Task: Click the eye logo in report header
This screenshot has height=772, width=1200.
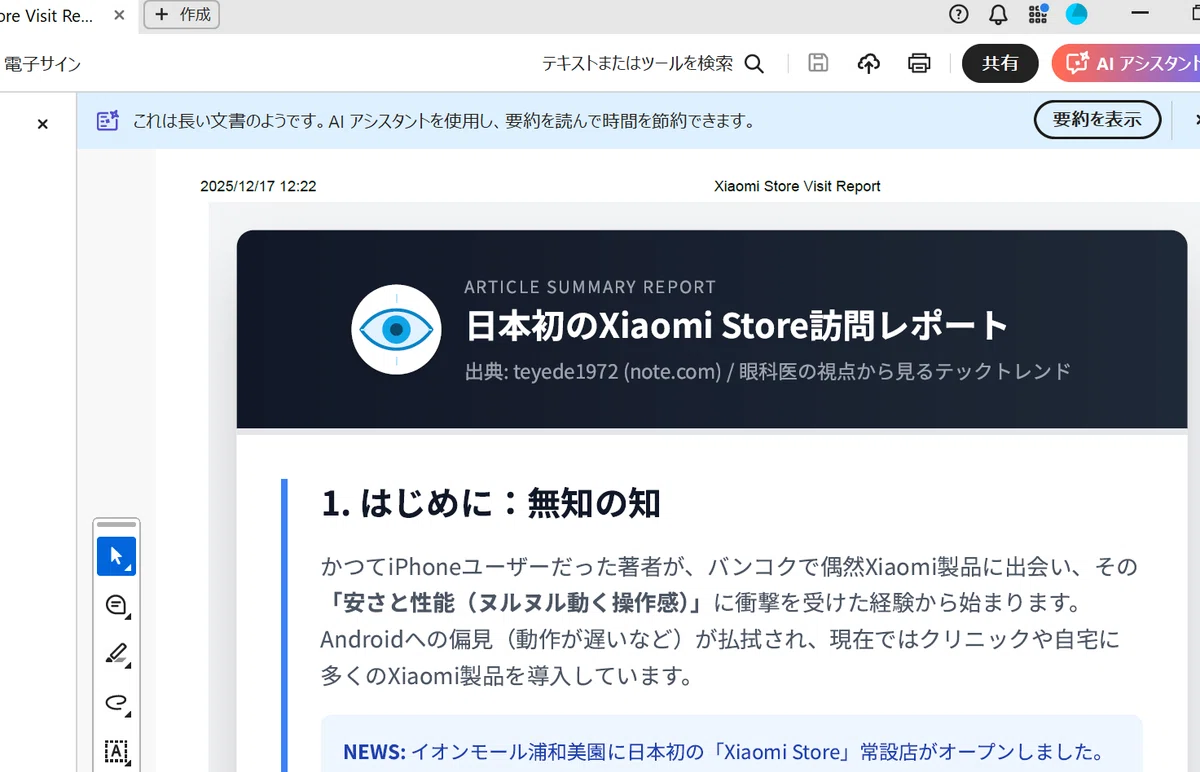Action: [x=397, y=329]
